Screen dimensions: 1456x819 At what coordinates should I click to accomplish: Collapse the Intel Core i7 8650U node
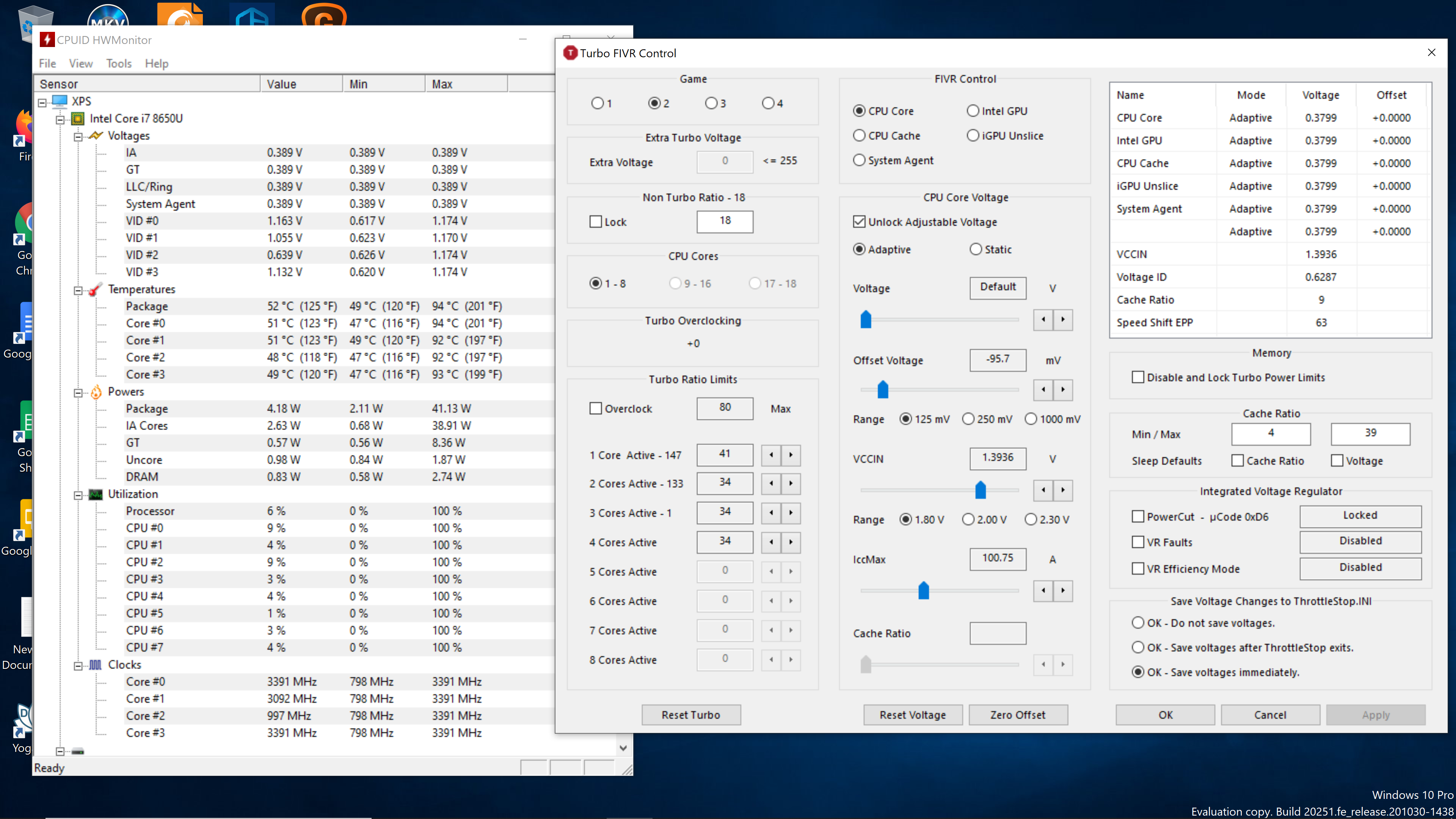point(60,119)
